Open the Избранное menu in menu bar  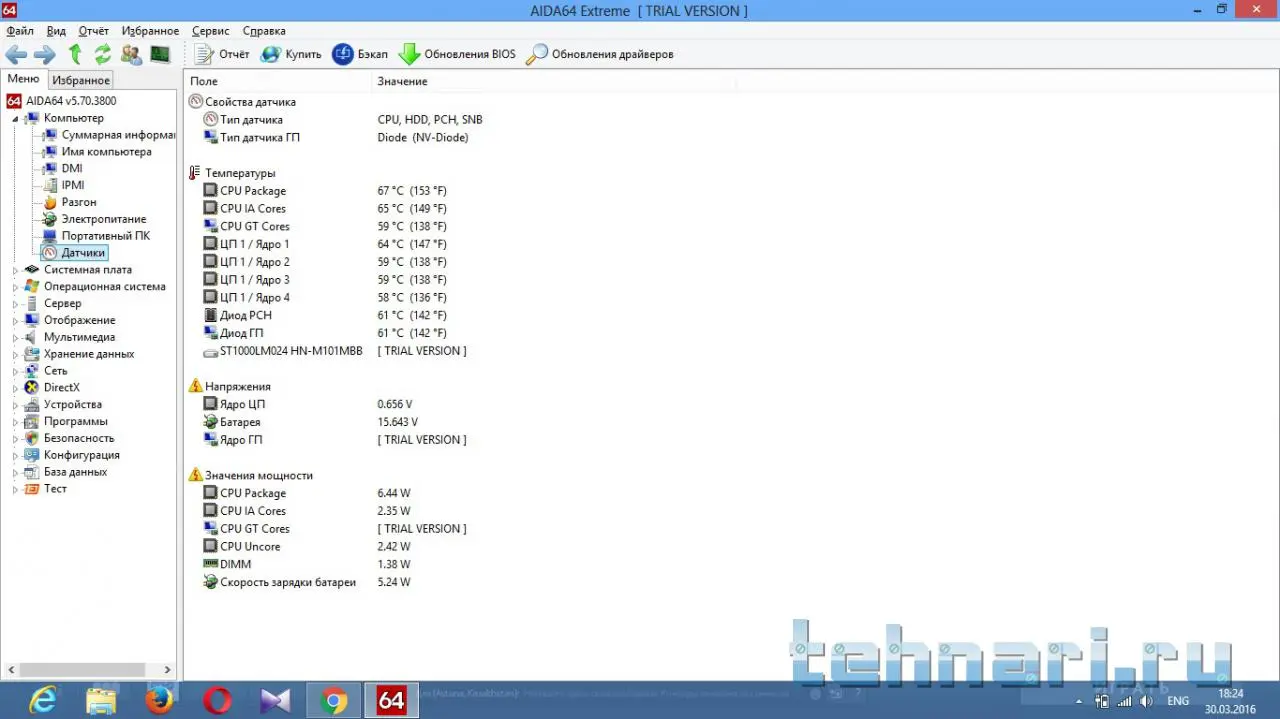point(150,31)
